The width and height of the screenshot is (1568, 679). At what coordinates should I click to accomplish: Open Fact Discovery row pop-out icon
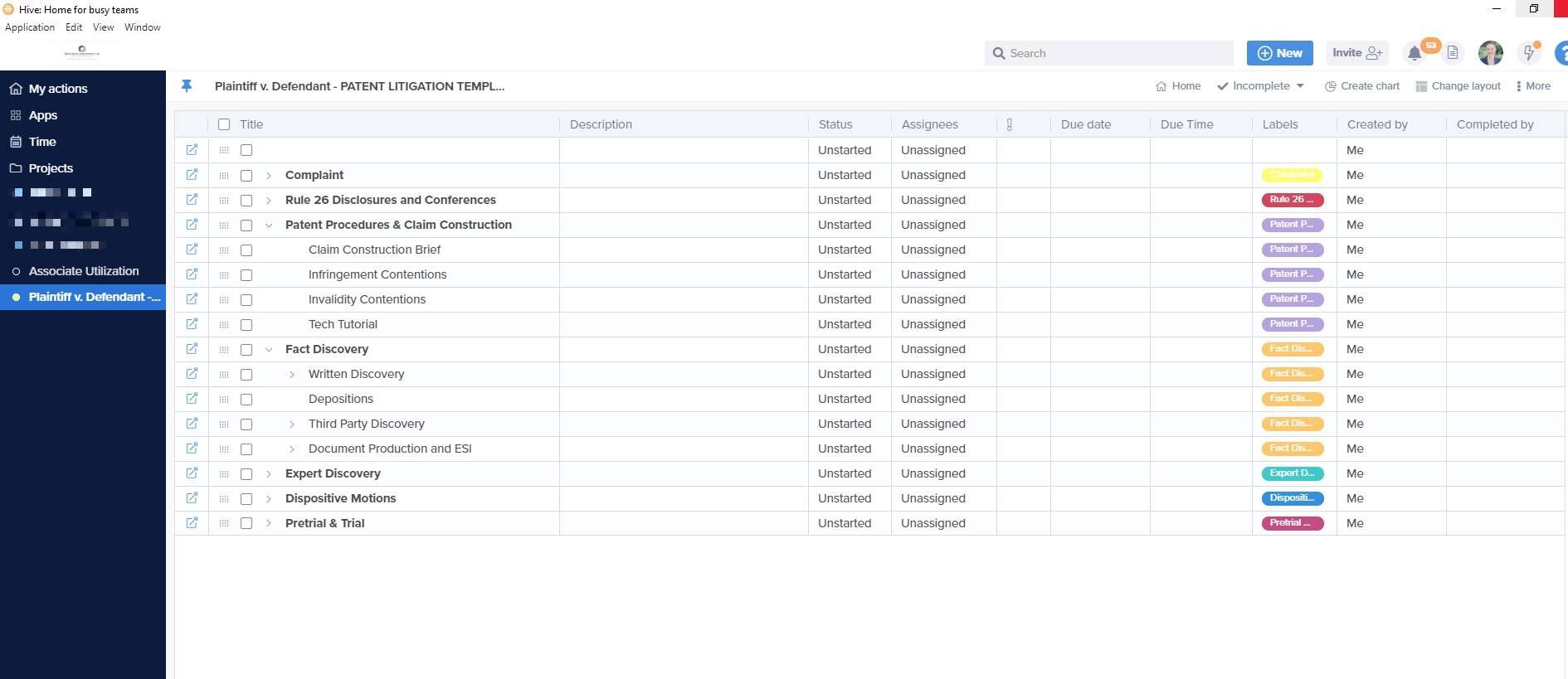coord(192,349)
